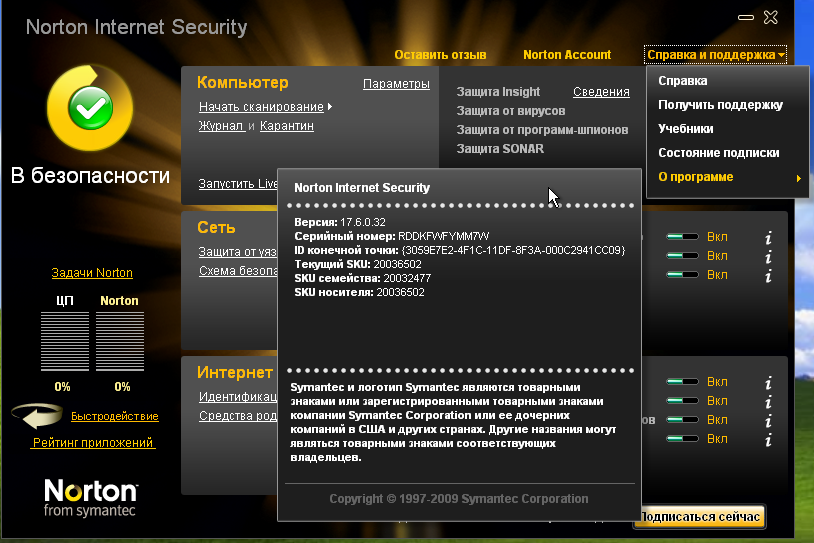The width and height of the screenshot is (814, 543).
Task: Click the Copyright 1997-2009 Symantec text
Action: [x=459, y=499]
